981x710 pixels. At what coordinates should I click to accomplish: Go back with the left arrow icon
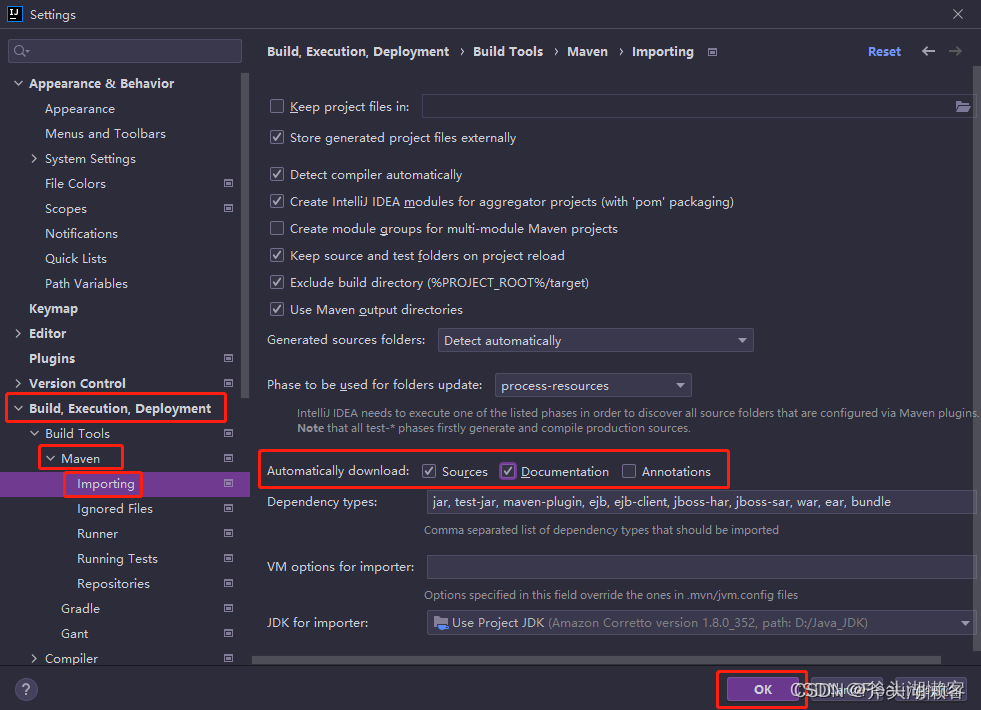point(928,51)
